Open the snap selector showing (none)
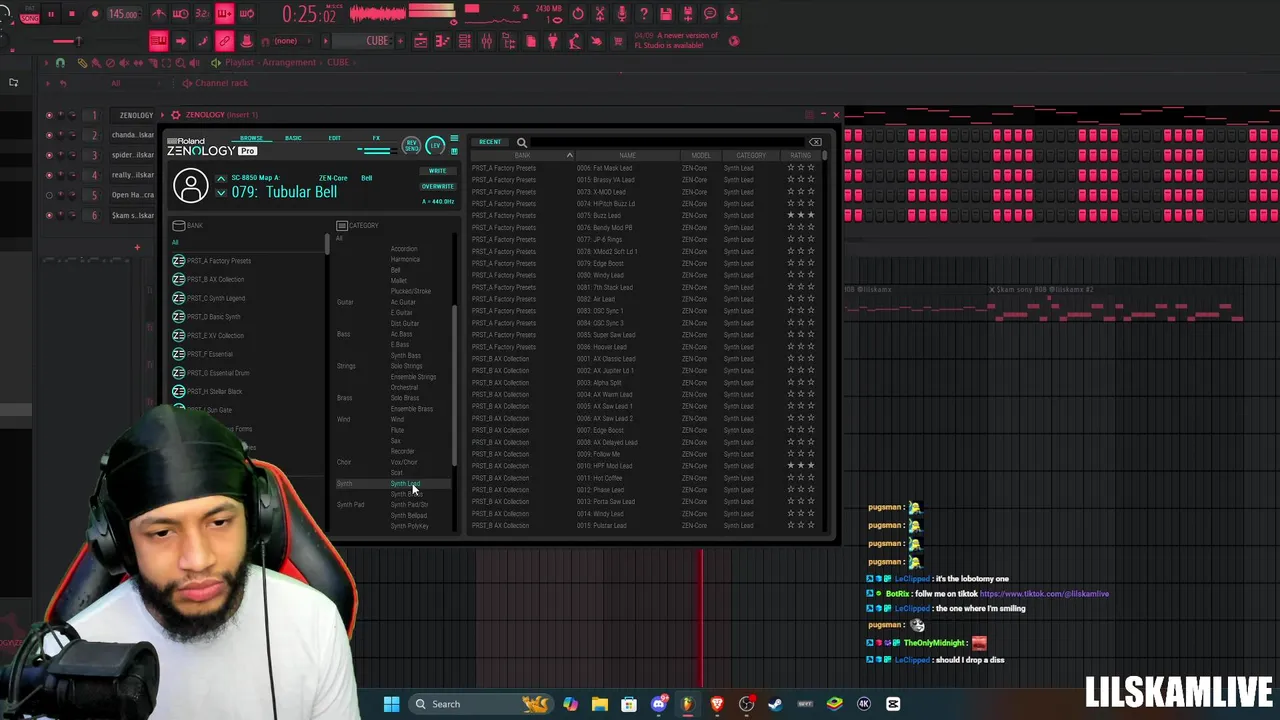 [x=286, y=41]
